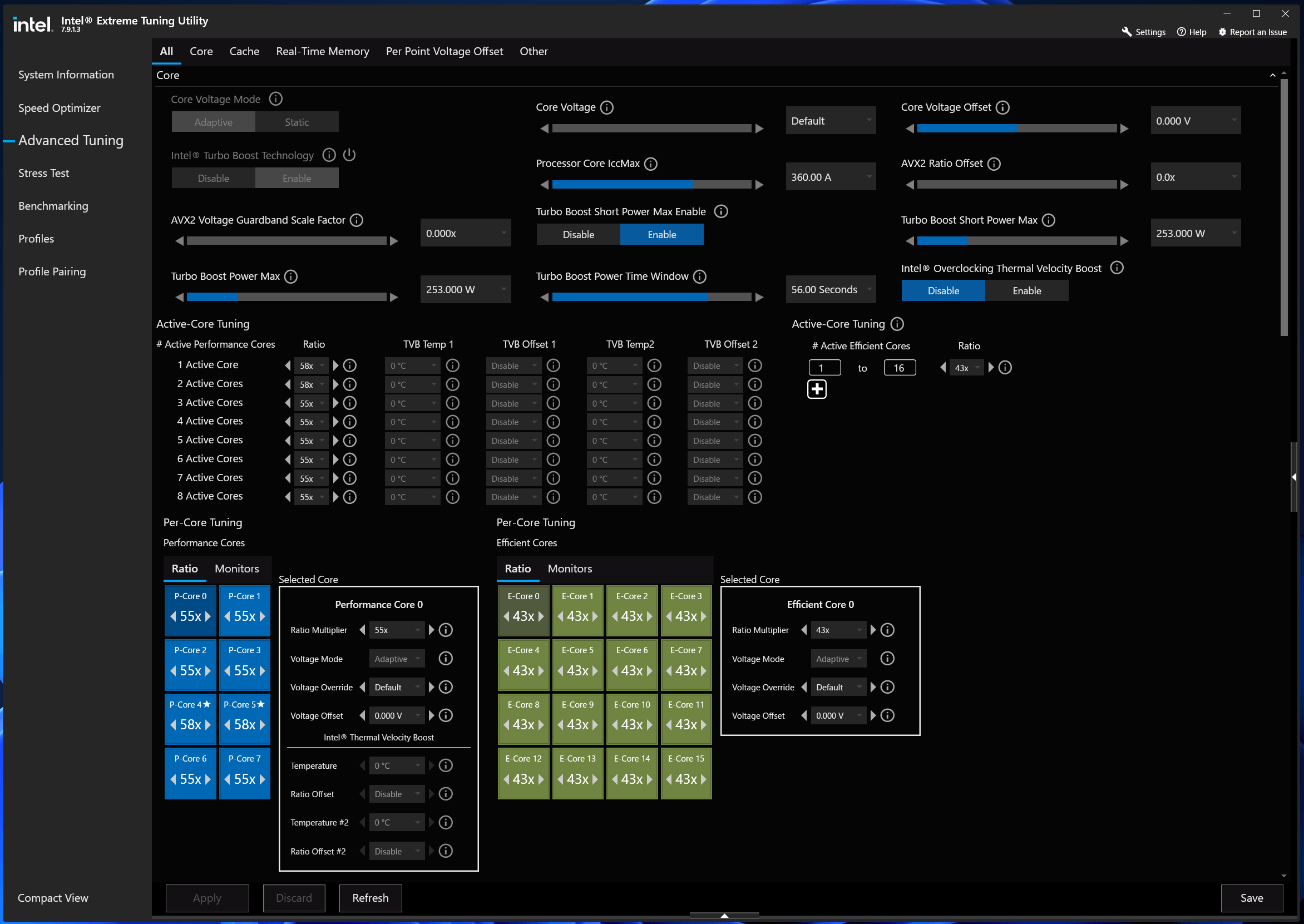The height and width of the screenshot is (924, 1304).
Task: Adjust Core Voltage Offset slider
Action: click(x=1017, y=129)
